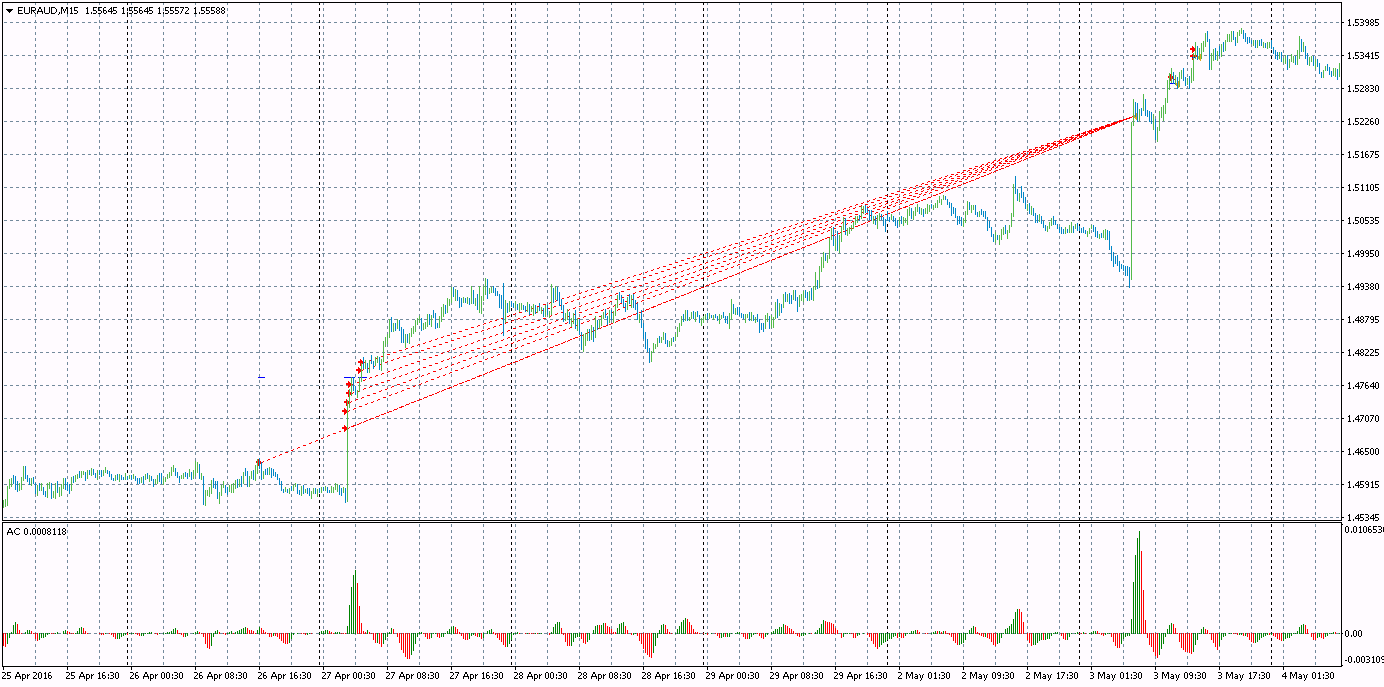1384x687 pixels.
Task: Click the 27 Apr 00:30 time label
Action: point(348,676)
